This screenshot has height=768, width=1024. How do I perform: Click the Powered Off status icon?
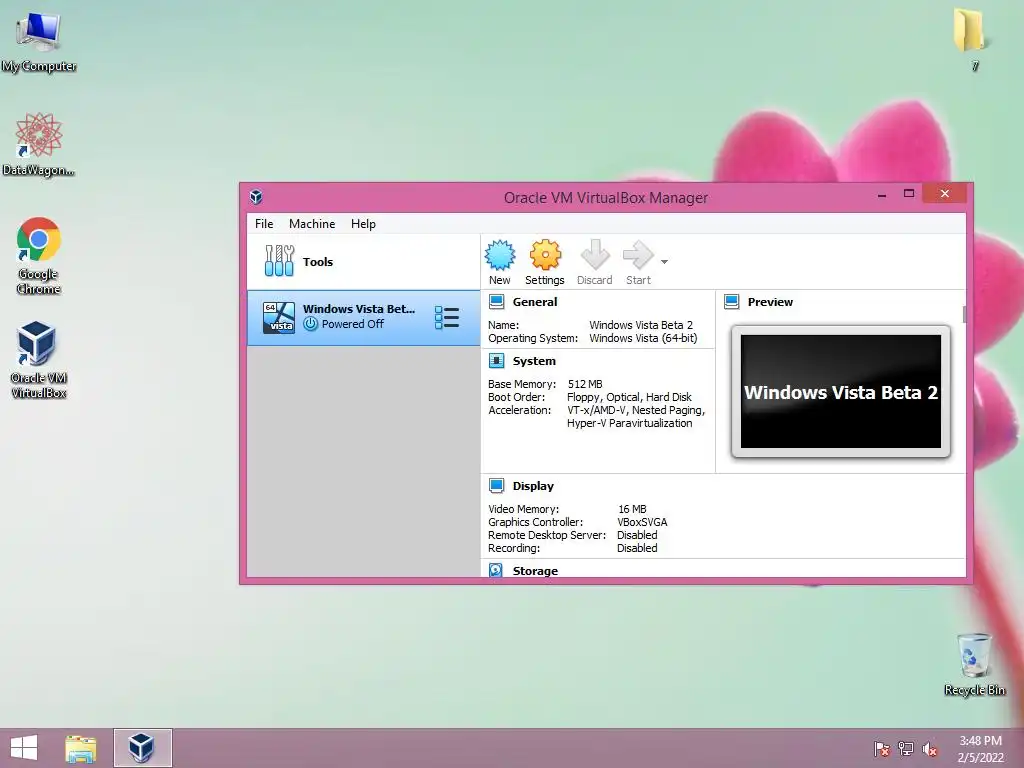pos(311,324)
